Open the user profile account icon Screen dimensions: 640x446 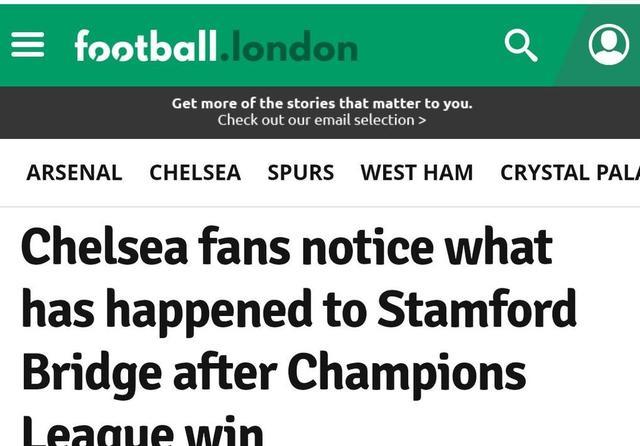[608, 45]
